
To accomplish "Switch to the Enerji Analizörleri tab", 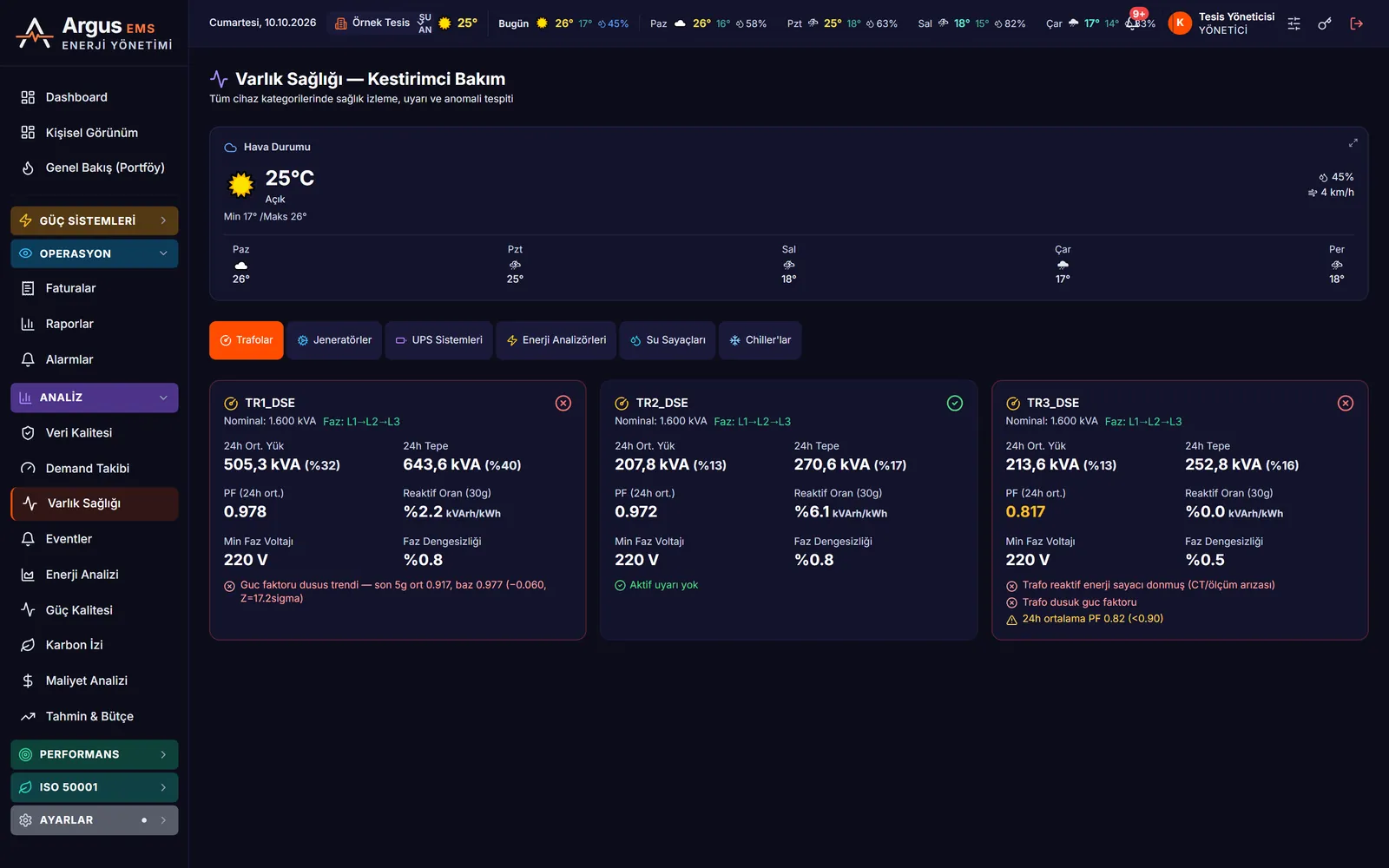I will click(x=556, y=340).
